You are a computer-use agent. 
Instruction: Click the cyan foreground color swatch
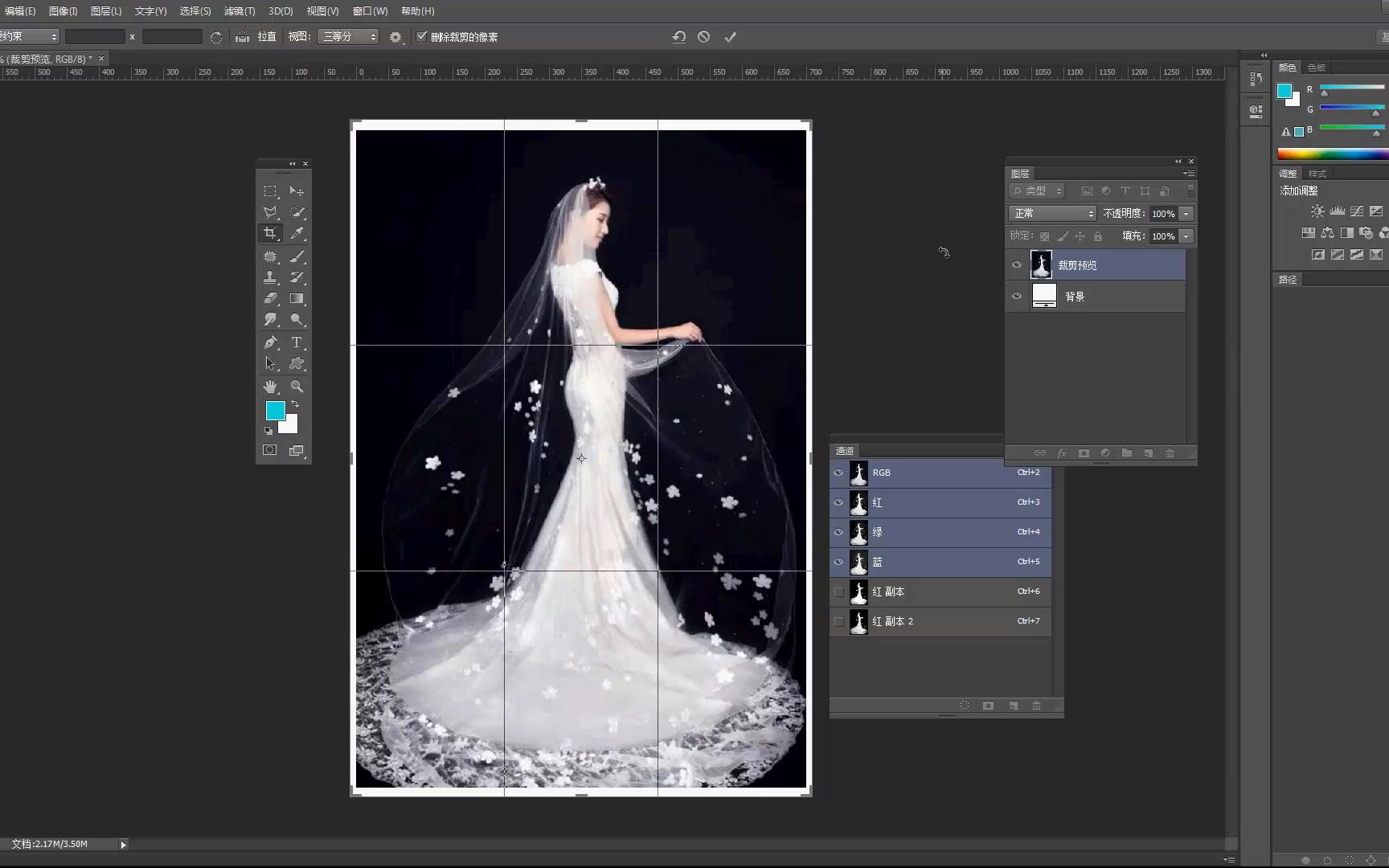point(276,411)
